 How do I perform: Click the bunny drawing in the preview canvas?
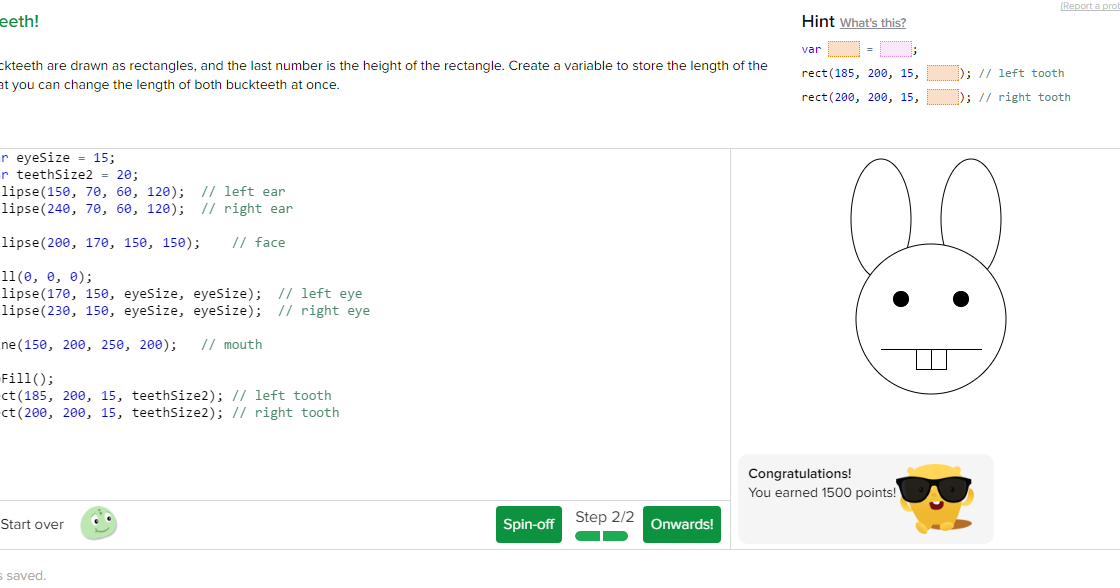(x=929, y=300)
